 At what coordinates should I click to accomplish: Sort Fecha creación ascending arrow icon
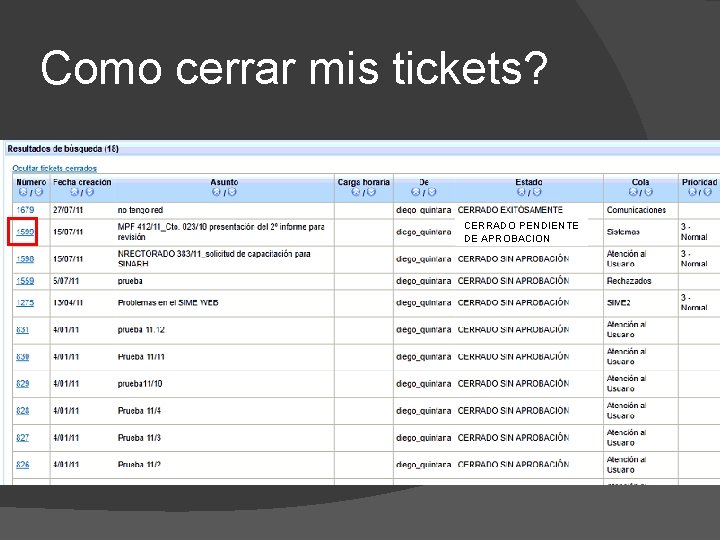pyautogui.click(x=74, y=192)
